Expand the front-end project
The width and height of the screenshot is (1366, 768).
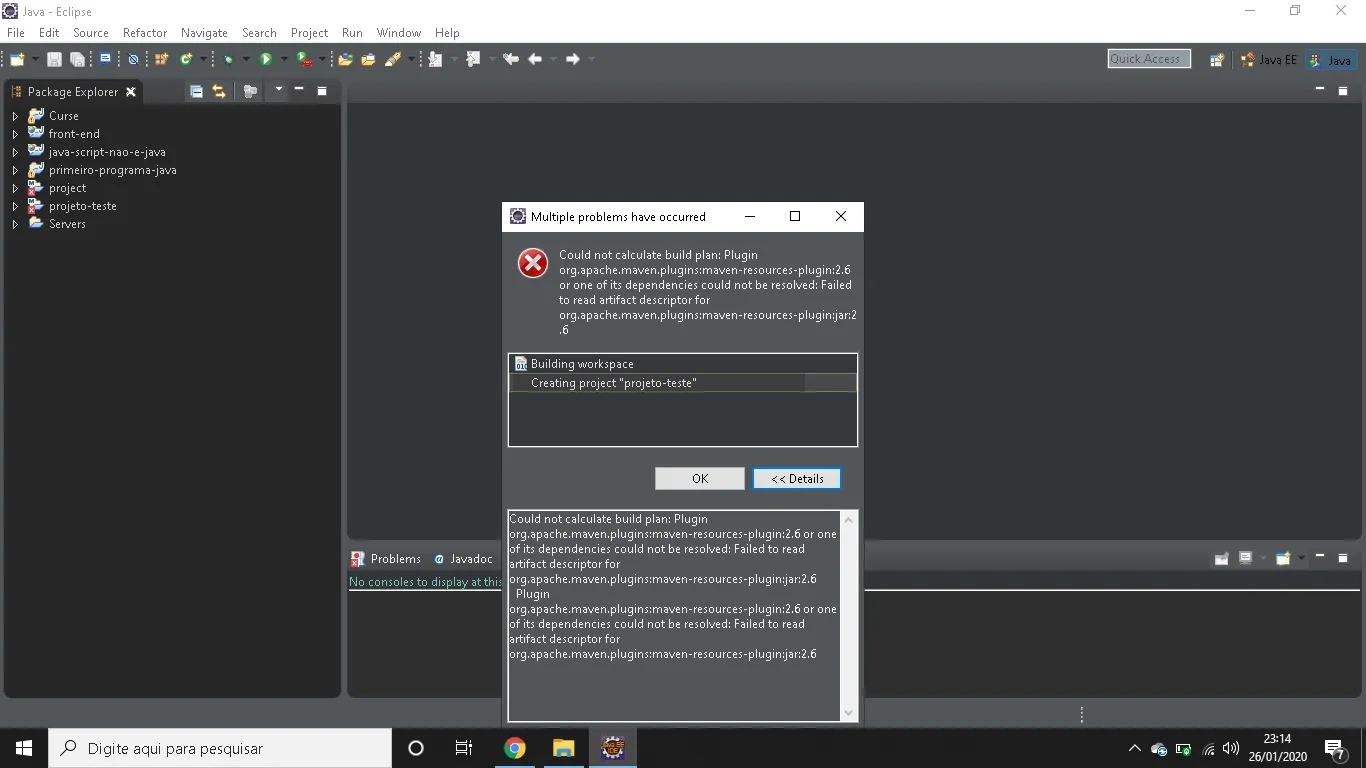point(15,134)
